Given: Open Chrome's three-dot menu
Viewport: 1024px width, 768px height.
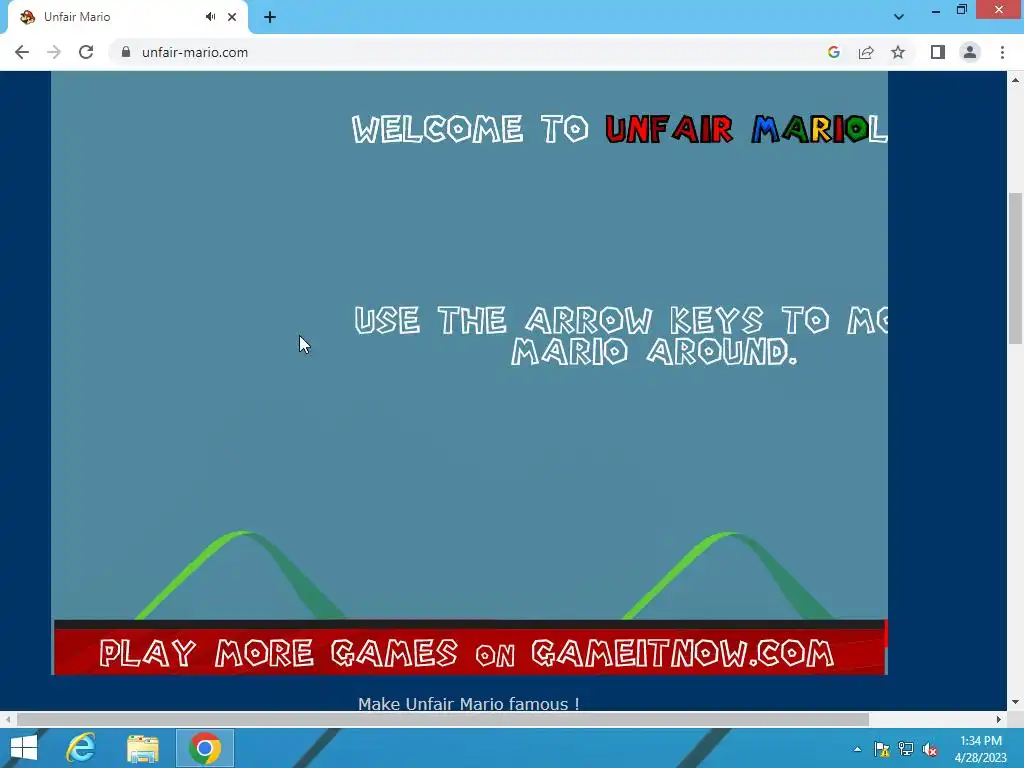Looking at the screenshot, I should (x=1002, y=52).
